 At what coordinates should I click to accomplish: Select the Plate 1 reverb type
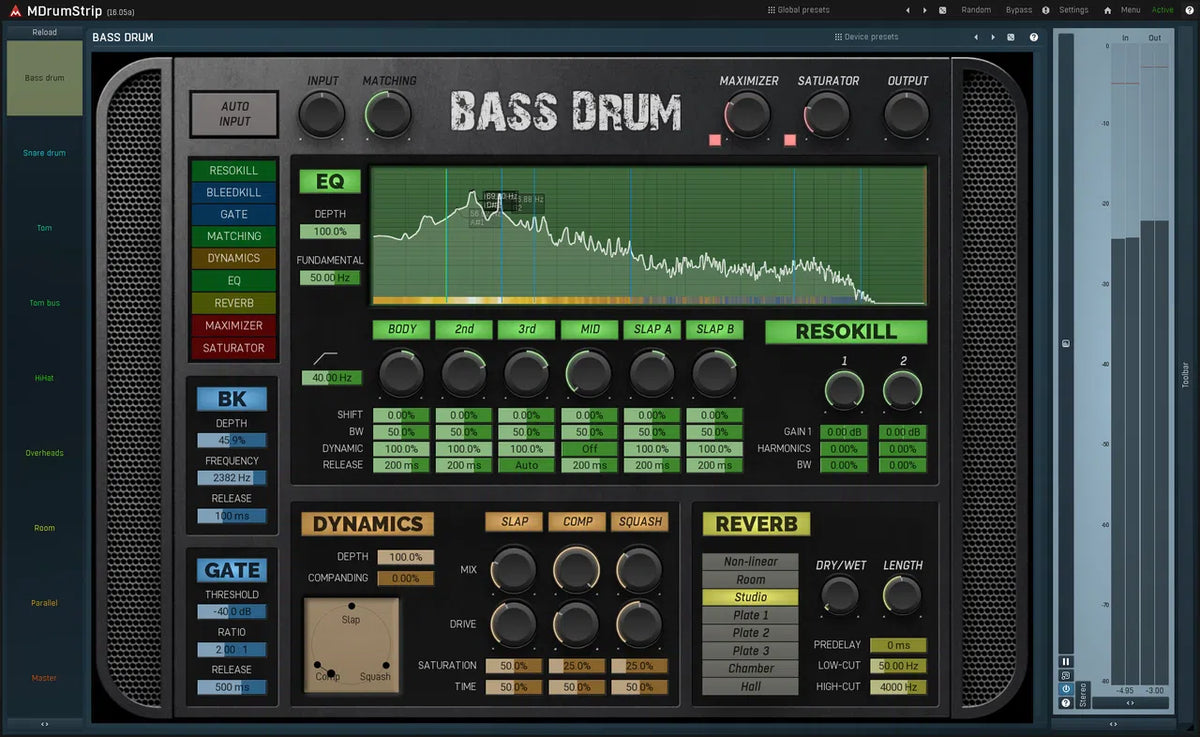[x=750, y=615]
